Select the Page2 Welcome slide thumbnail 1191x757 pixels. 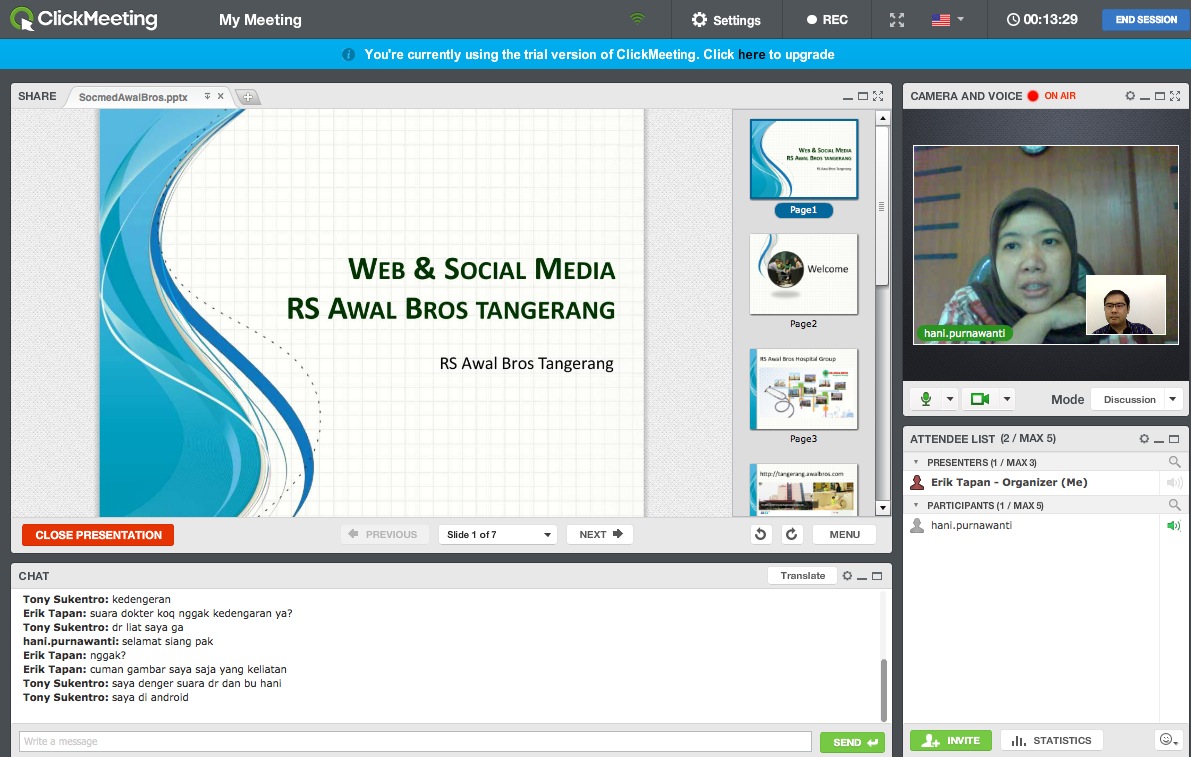[x=803, y=273]
